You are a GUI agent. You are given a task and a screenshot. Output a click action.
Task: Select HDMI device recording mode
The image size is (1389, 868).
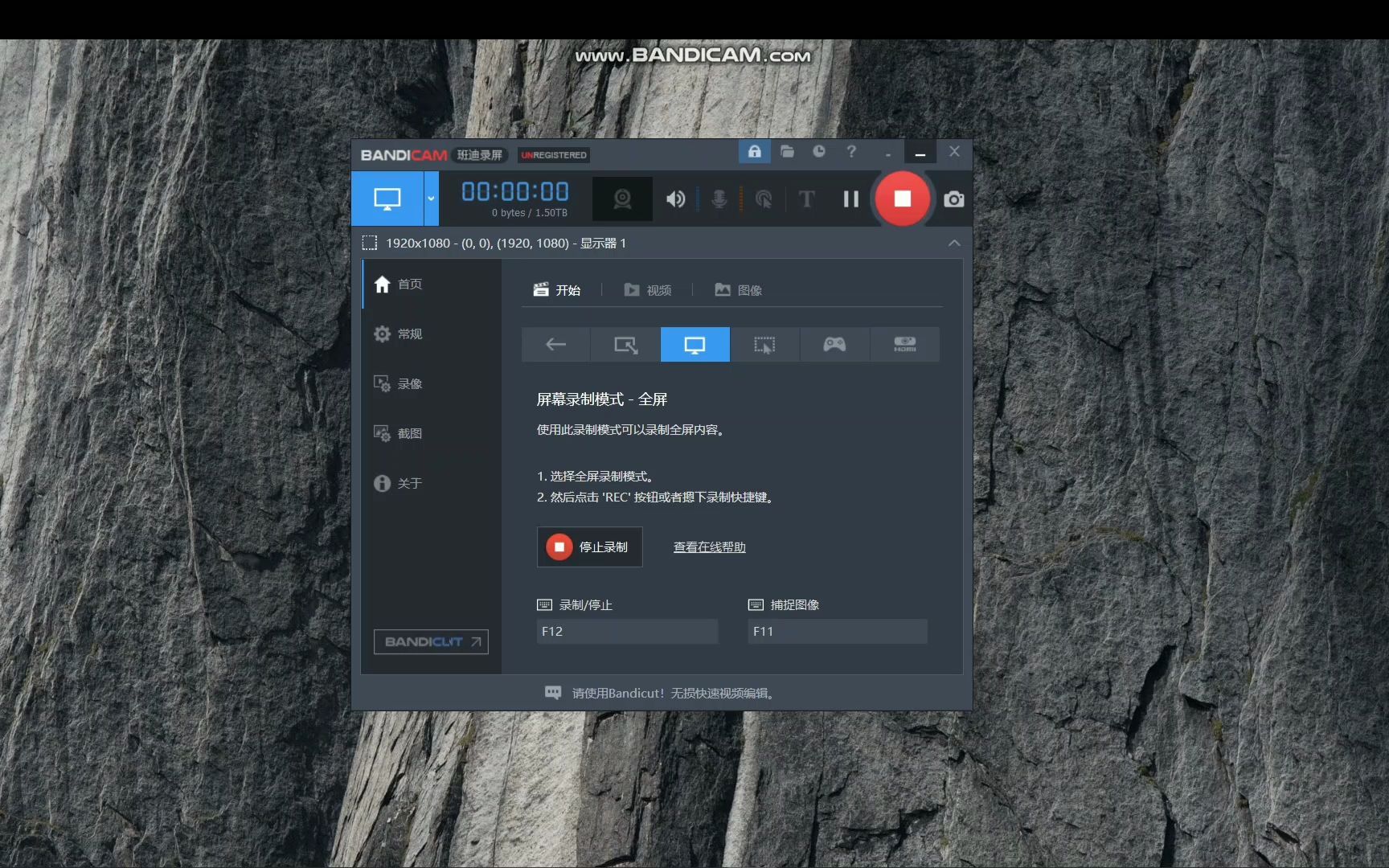904,345
